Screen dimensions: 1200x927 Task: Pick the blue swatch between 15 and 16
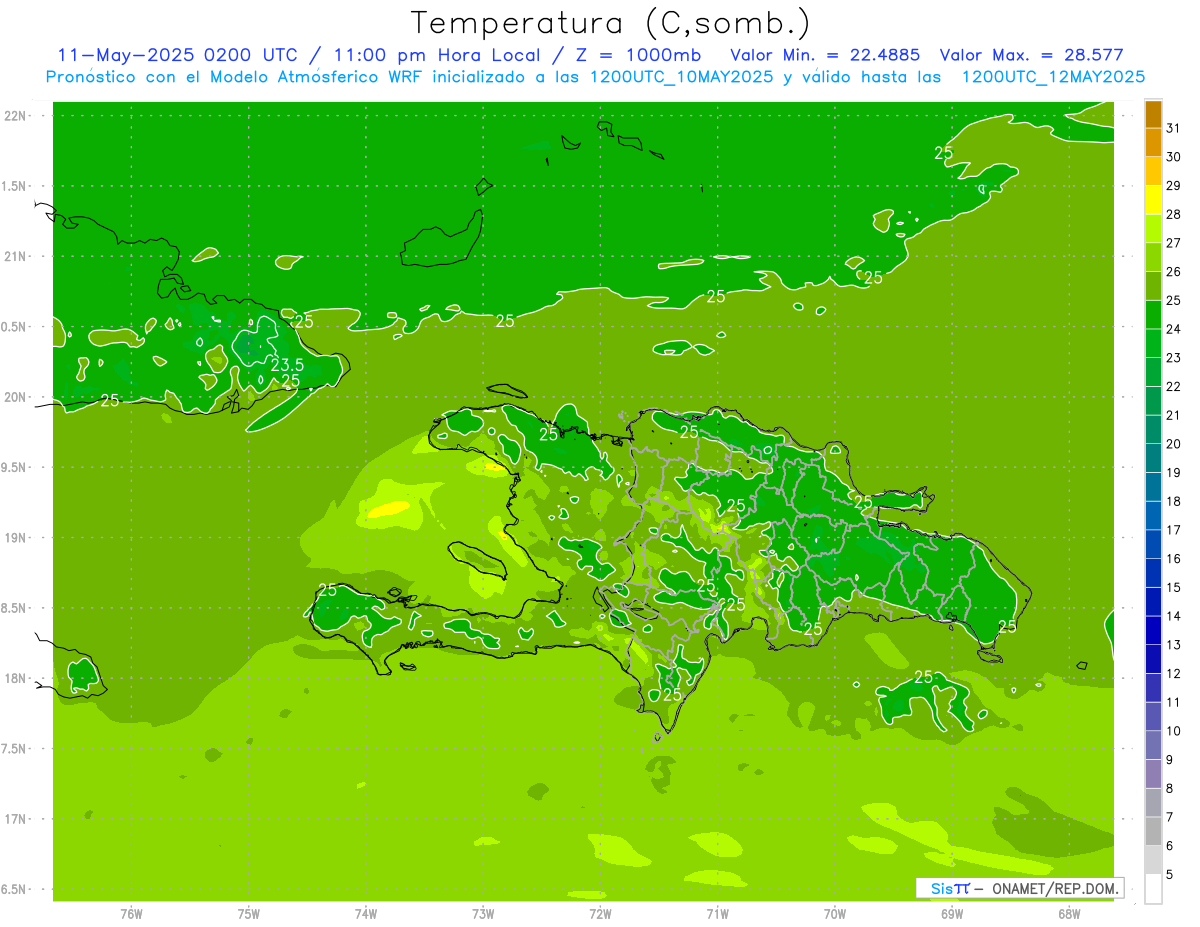pyautogui.click(x=1153, y=573)
